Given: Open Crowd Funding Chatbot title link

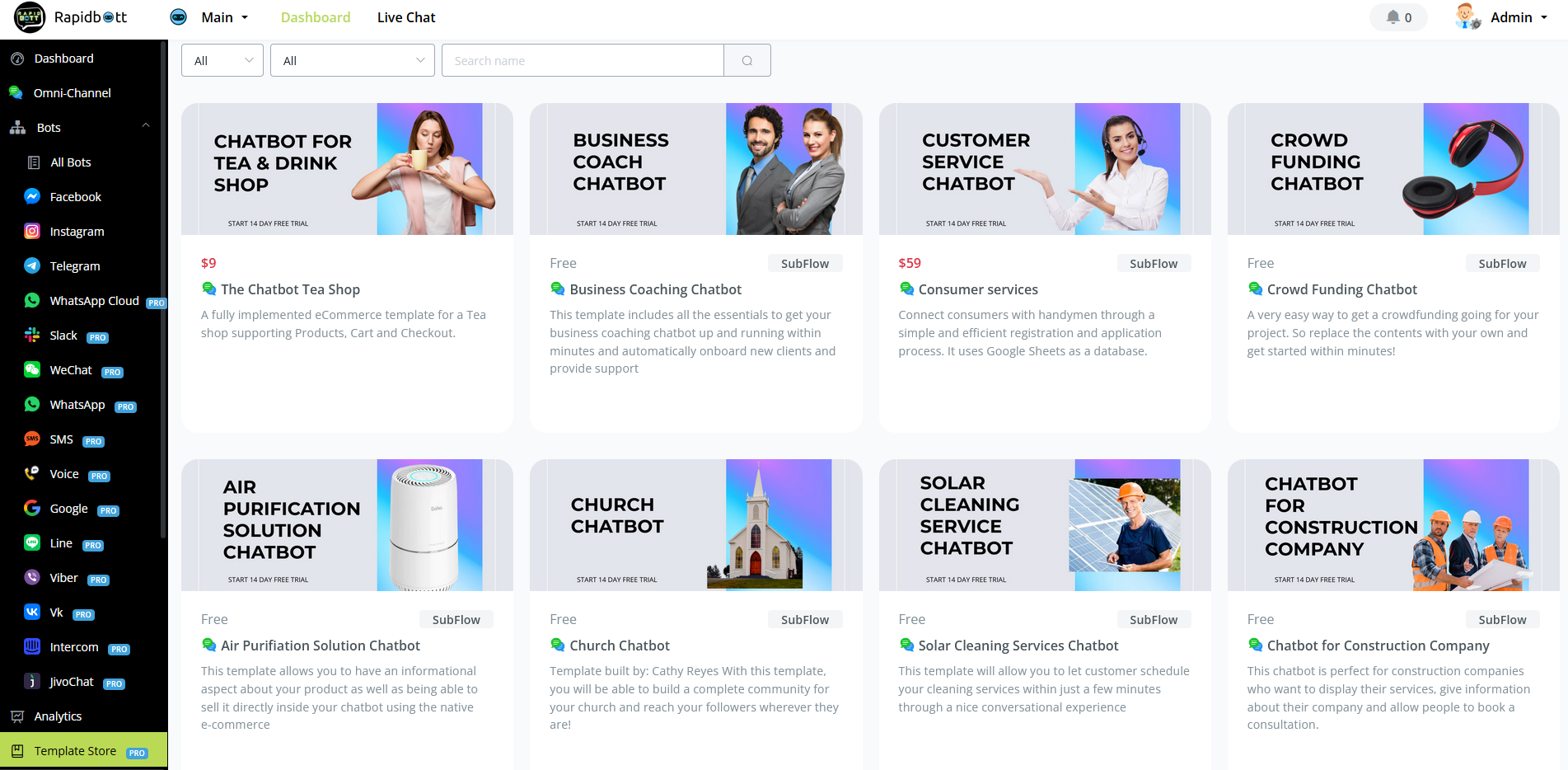Looking at the screenshot, I should [x=1342, y=289].
